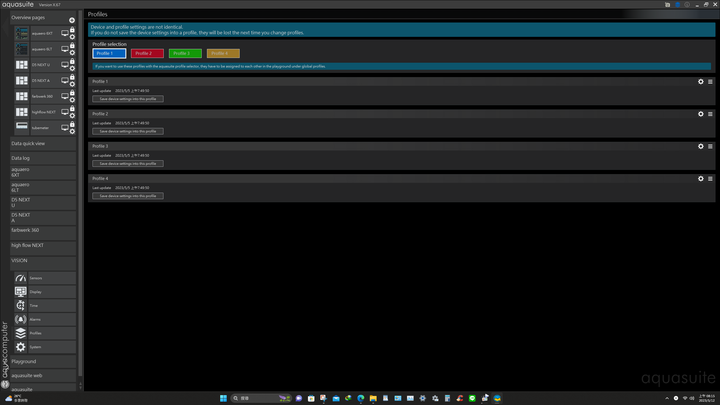Click desktop mode icon for tubemeter page

[x=65, y=128]
